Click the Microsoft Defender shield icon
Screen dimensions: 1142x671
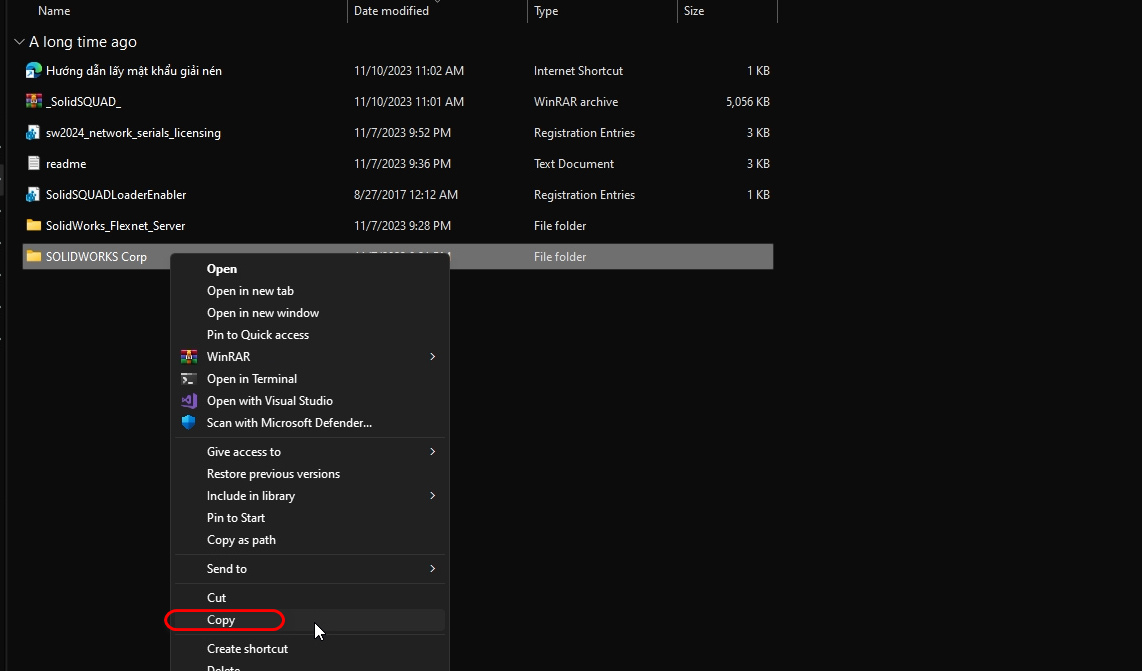(x=189, y=423)
